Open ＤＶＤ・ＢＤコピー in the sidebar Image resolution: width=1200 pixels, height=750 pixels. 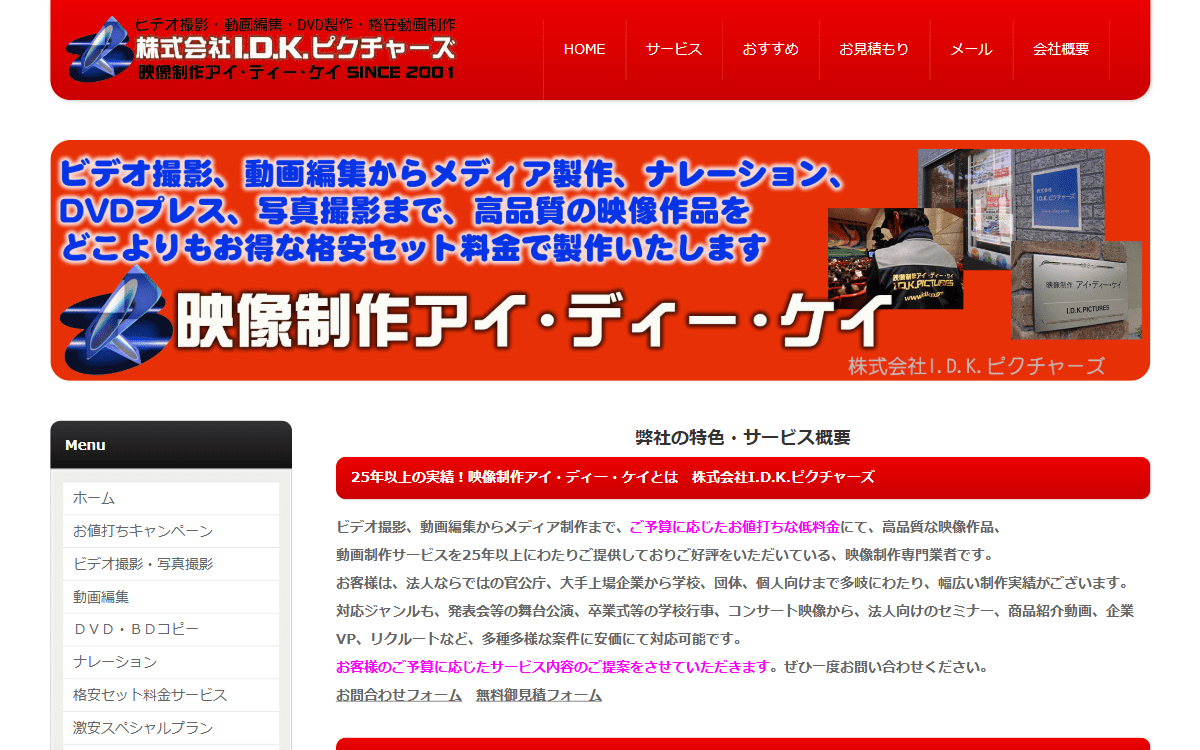171,629
